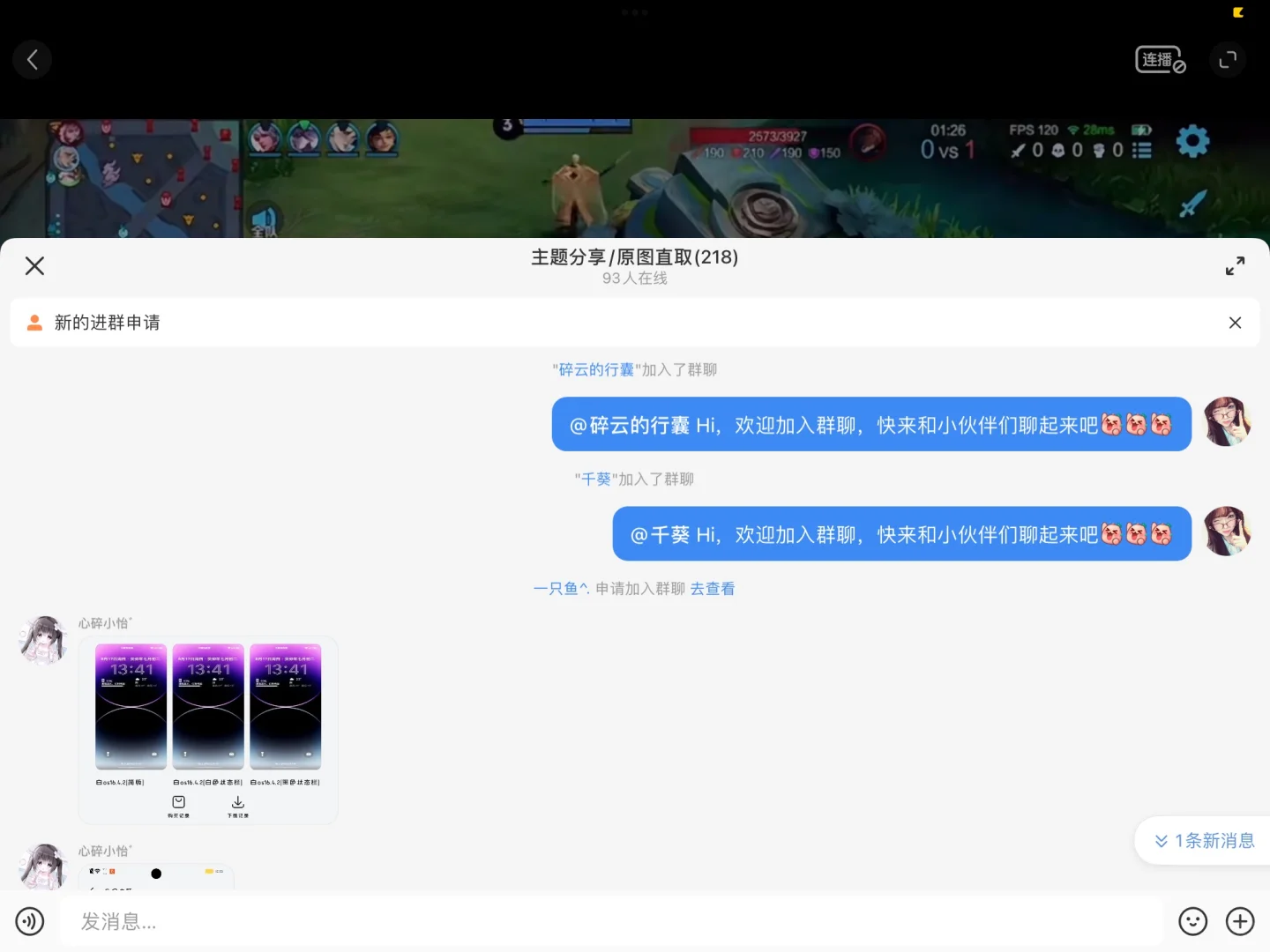Viewport: 1270px width, 952px height.
Task: Dismiss the new join request banner
Action: (1235, 323)
